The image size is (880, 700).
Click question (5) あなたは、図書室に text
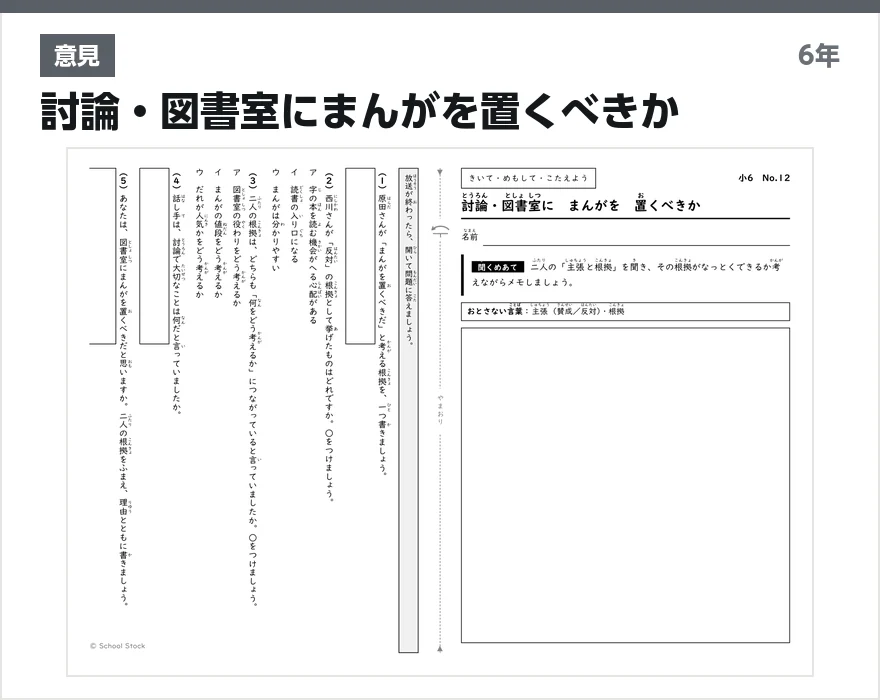point(123,389)
